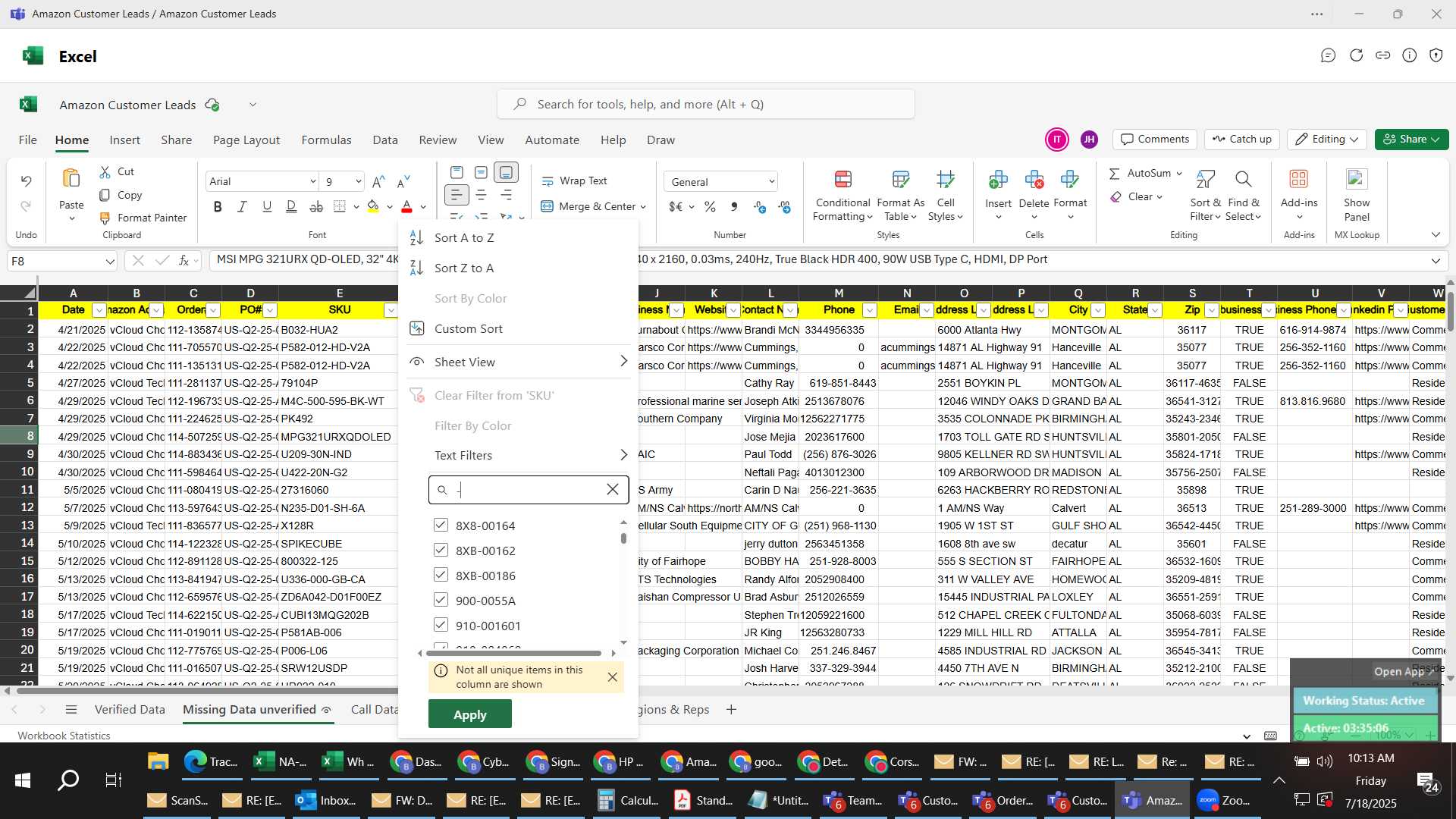
Task: Open the City column filter dropdown
Action: pyautogui.click(x=1098, y=310)
